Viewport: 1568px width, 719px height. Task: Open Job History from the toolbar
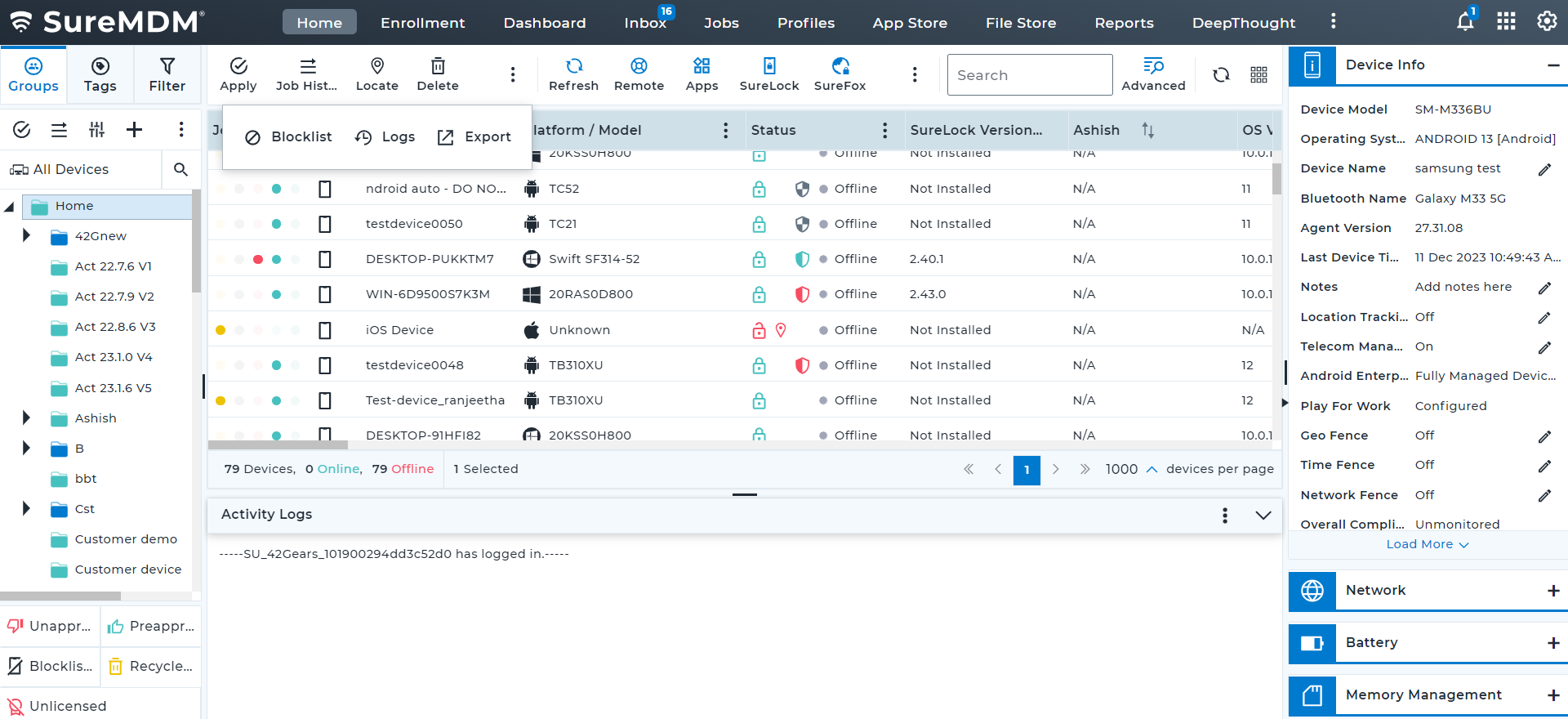point(306,74)
